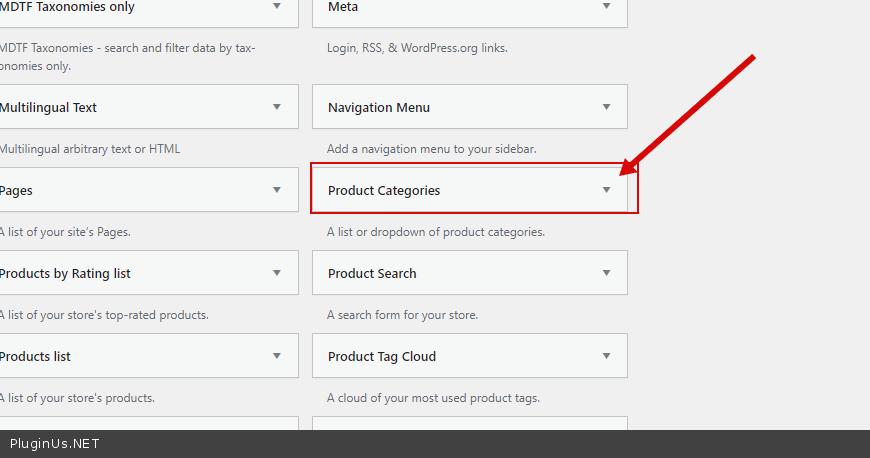This screenshot has width=870, height=458.
Task: Expand the Multilingual Text widget arrow
Action: [x=277, y=107]
